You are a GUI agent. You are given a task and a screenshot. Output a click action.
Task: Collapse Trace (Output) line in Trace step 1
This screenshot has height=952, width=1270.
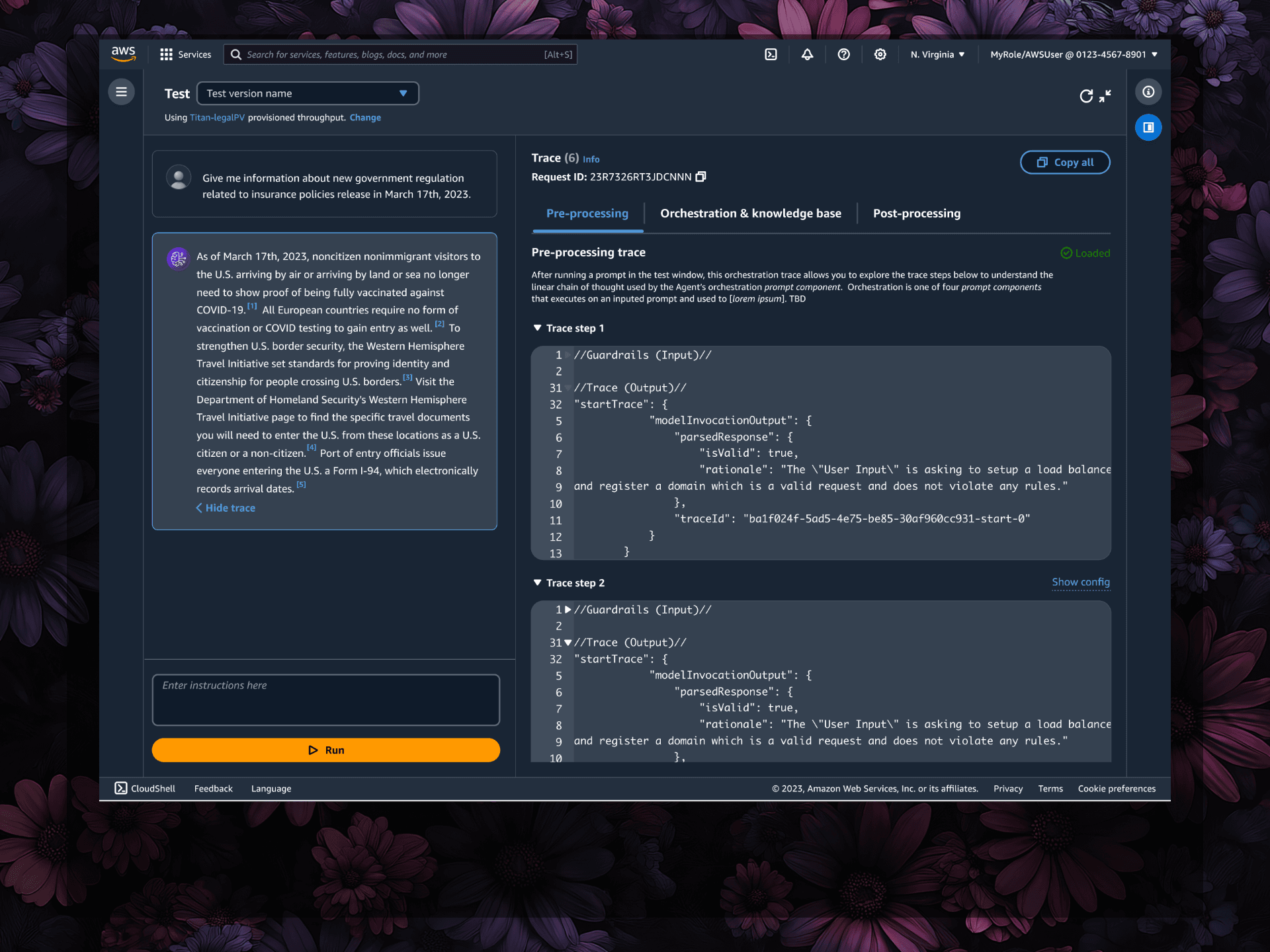click(568, 388)
